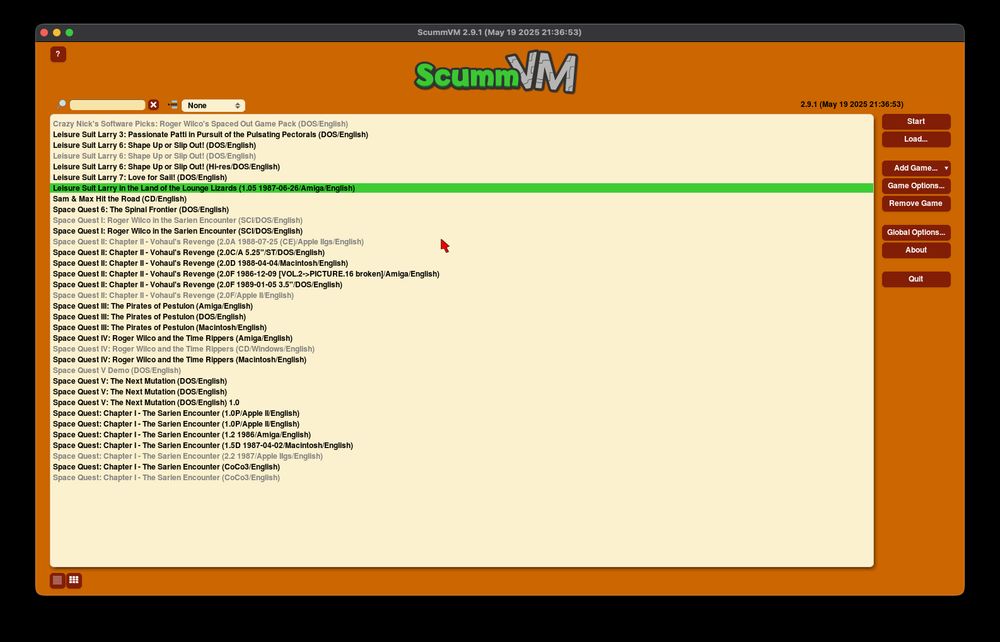Image resolution: width=1000 pixels, height=642 pixels.
Task: Select Space Quest III Macintosh entry
Action: point(462,327)
